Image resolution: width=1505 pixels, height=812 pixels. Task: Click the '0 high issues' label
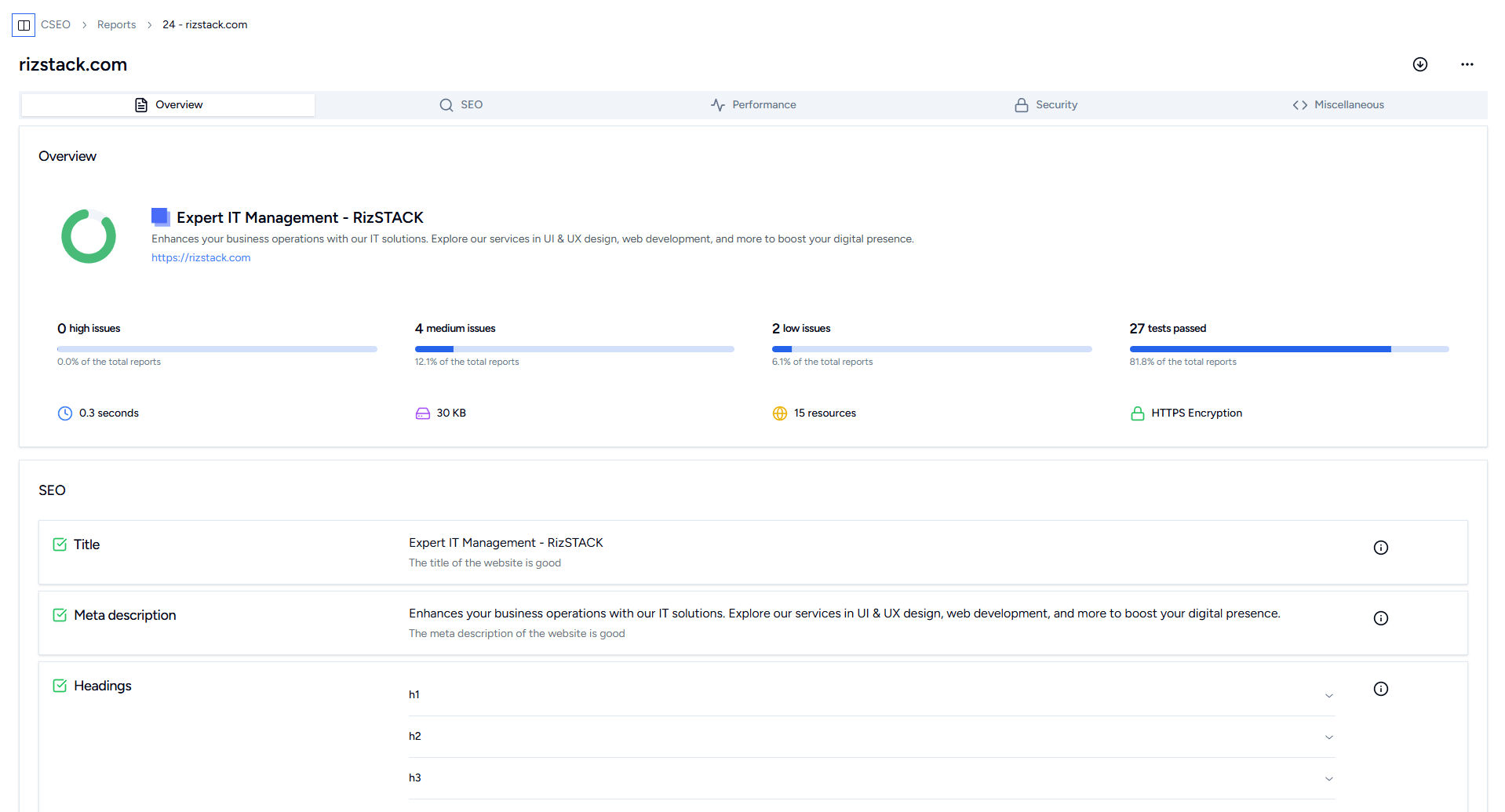click(89, 329)
